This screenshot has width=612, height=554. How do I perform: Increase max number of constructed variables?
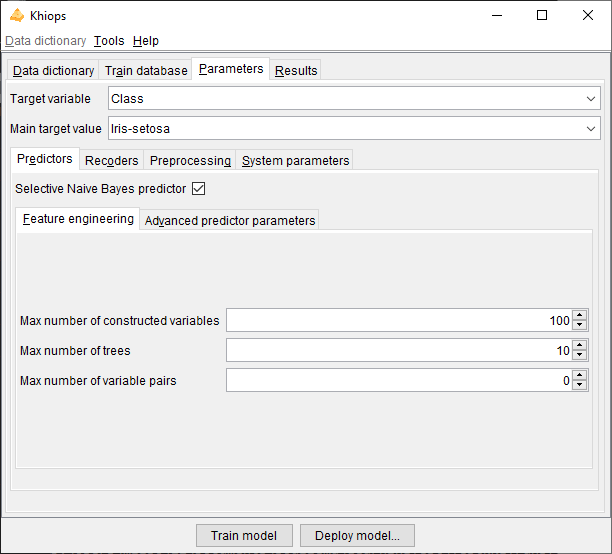pyautogui.click(x=580, y=315)
